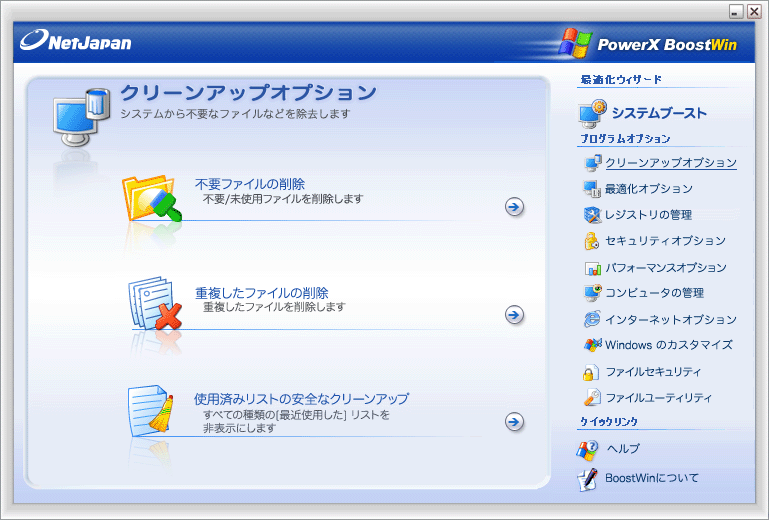769x520 pixels.
Task: Open セキュリティオプション
Action: pos(666,241)
